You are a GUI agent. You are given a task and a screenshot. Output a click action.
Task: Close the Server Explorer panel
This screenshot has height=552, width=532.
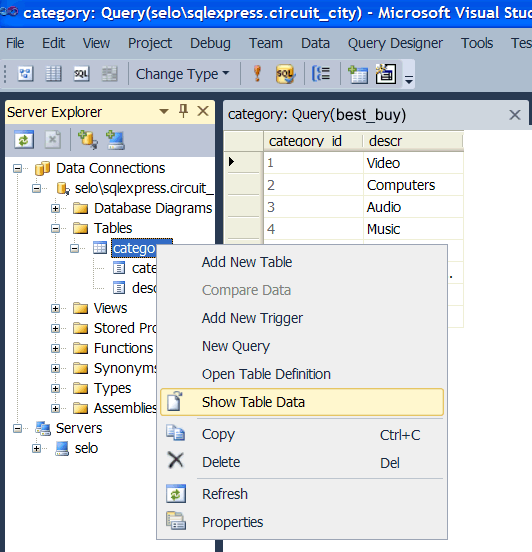[x=203, y=111]
